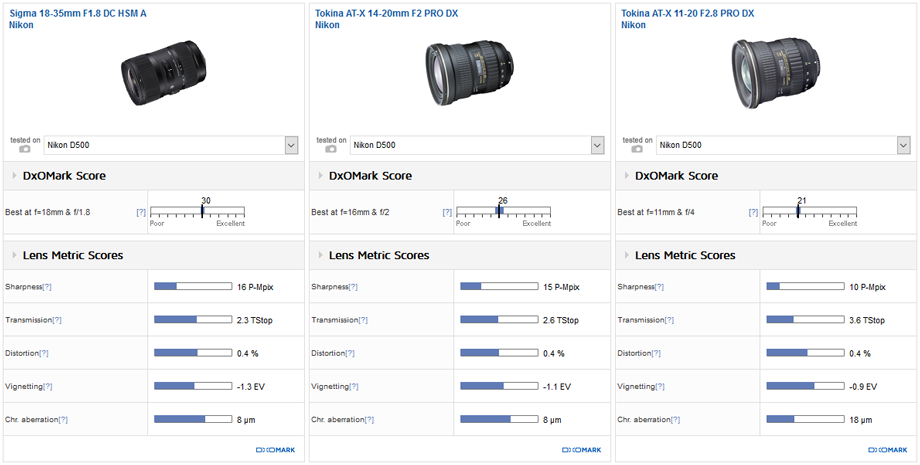This screenshot has width=920, height=465.
Task: Collapse the Tokina 14-20mm panel's Lens Metric Scores section
Action: click(321, 255)
